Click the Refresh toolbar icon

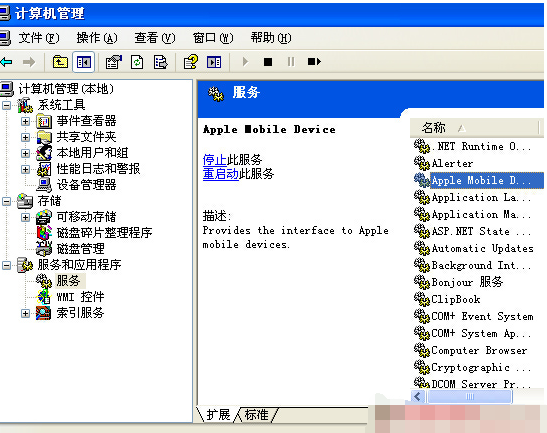point(137,62)
